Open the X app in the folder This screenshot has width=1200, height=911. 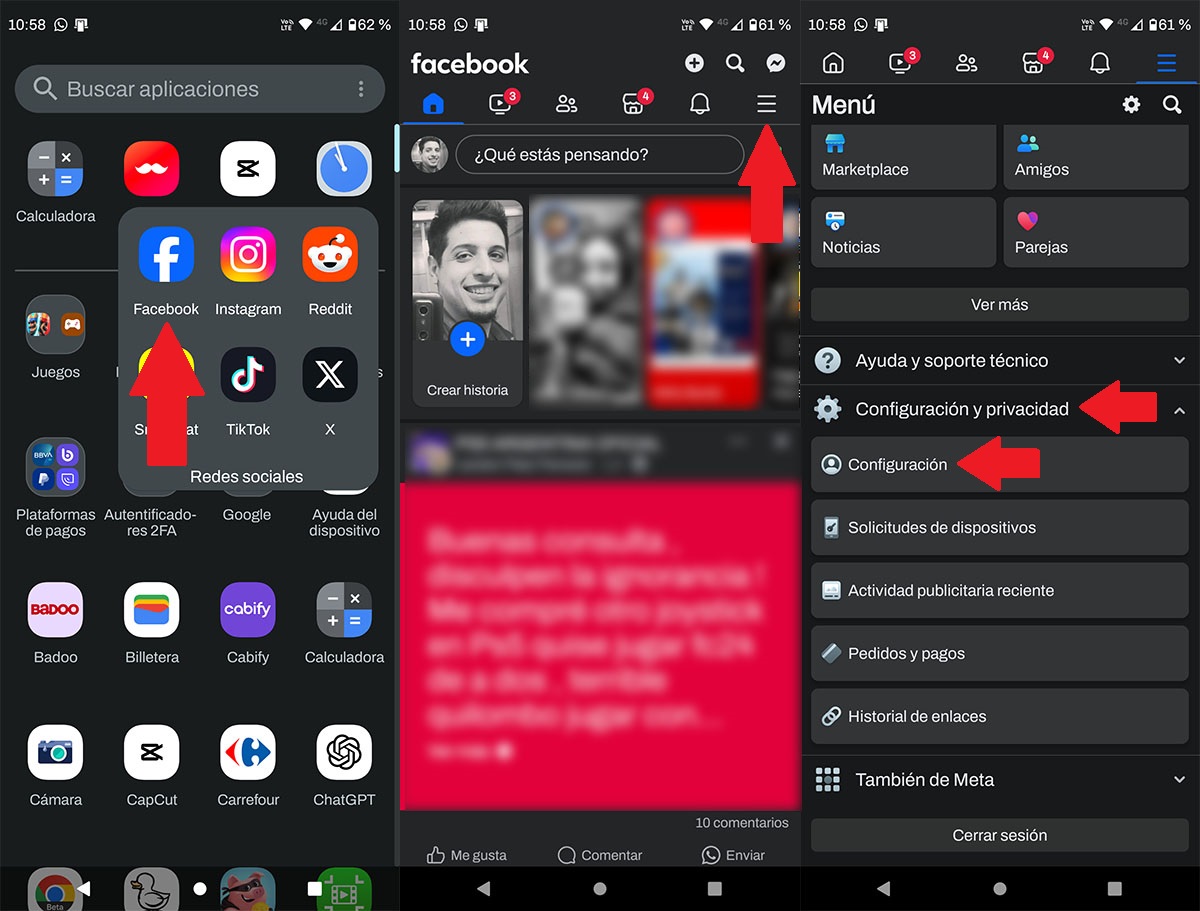point(330,375)
